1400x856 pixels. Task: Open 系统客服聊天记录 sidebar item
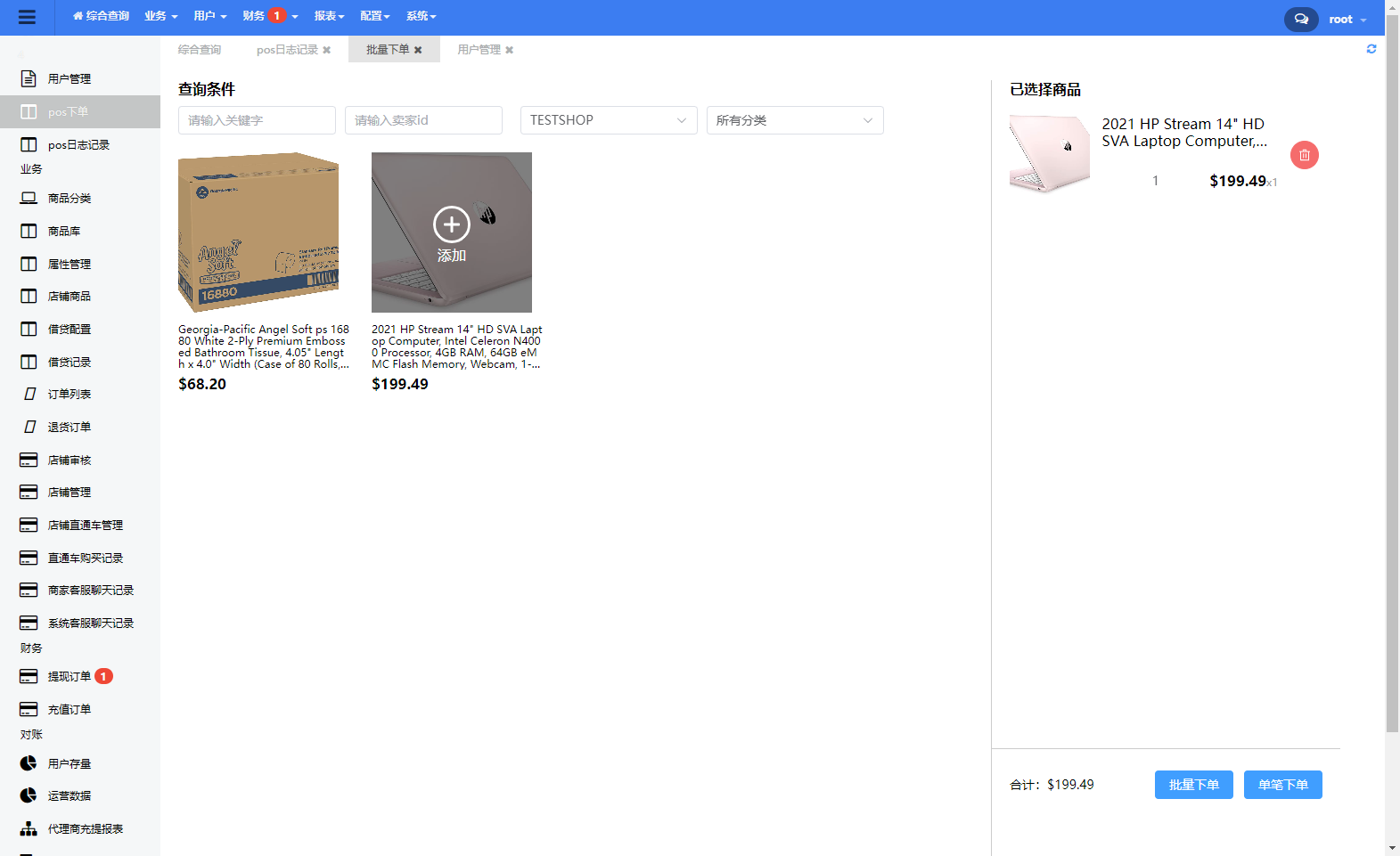click(x=80, y=623)
